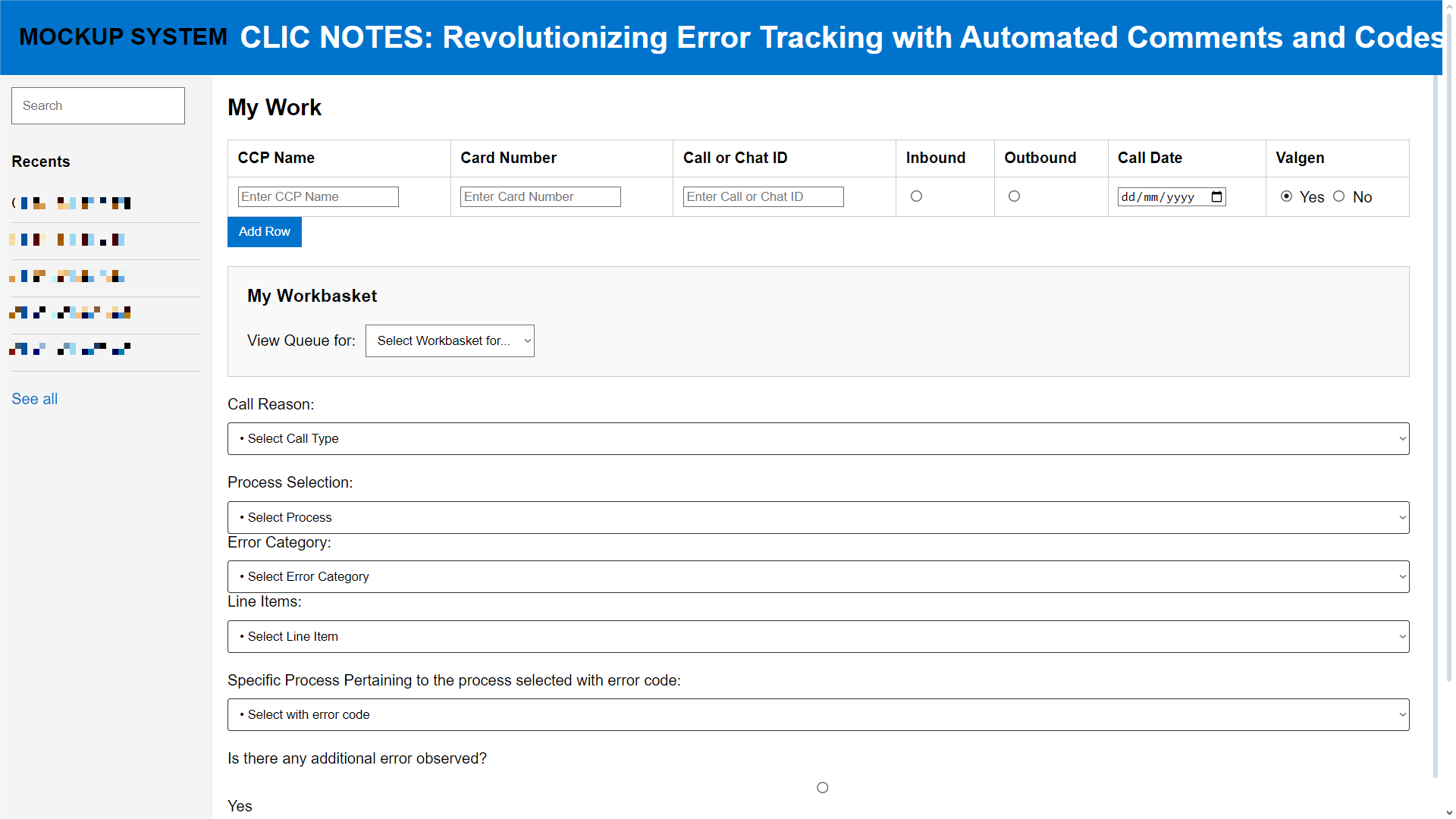This screenshot has width=1456, height=819.
Task: Focus the sidebar Search field
Action: click(x=98, y=105)
